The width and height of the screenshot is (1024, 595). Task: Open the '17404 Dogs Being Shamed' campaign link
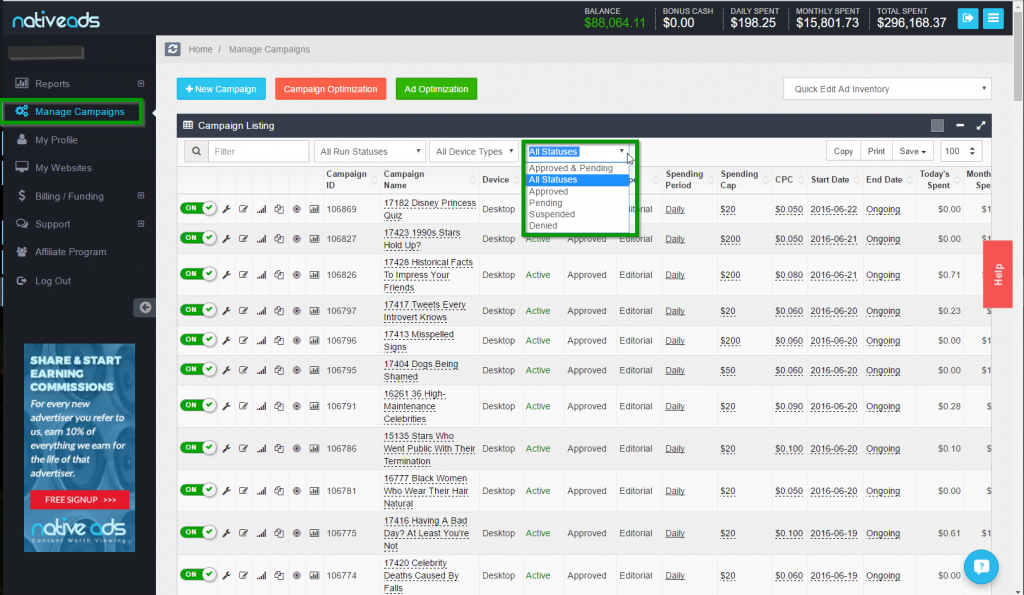coord(421,370)
